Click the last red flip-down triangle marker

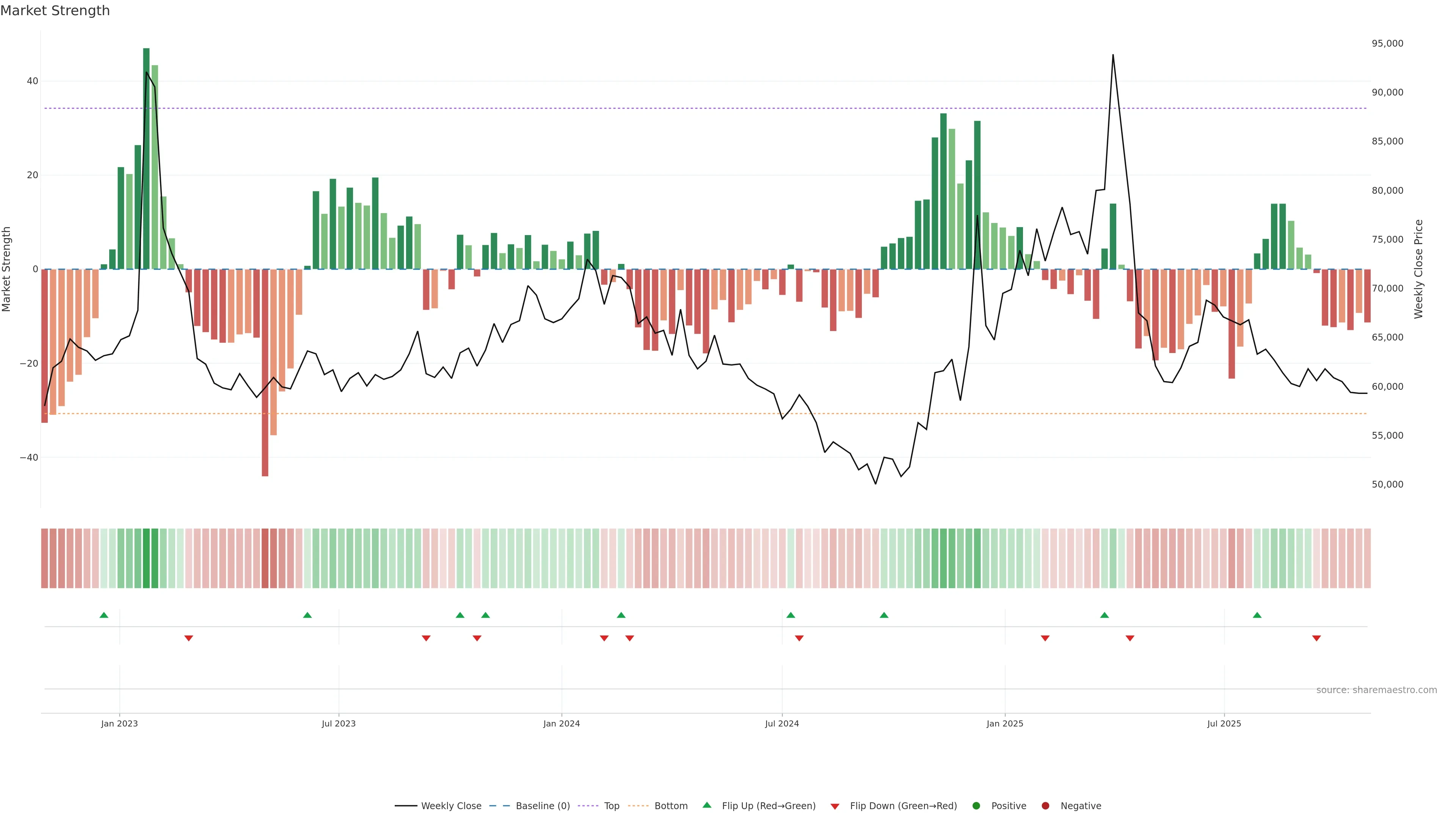tap(1316, 638)
